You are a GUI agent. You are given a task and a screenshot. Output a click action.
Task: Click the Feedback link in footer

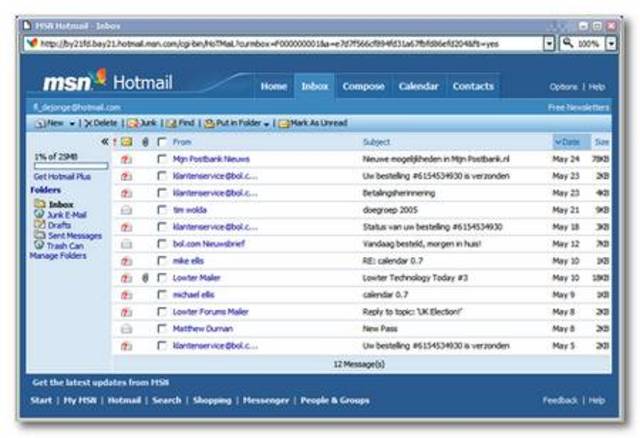pyautogui.click(x=560, y=400)
